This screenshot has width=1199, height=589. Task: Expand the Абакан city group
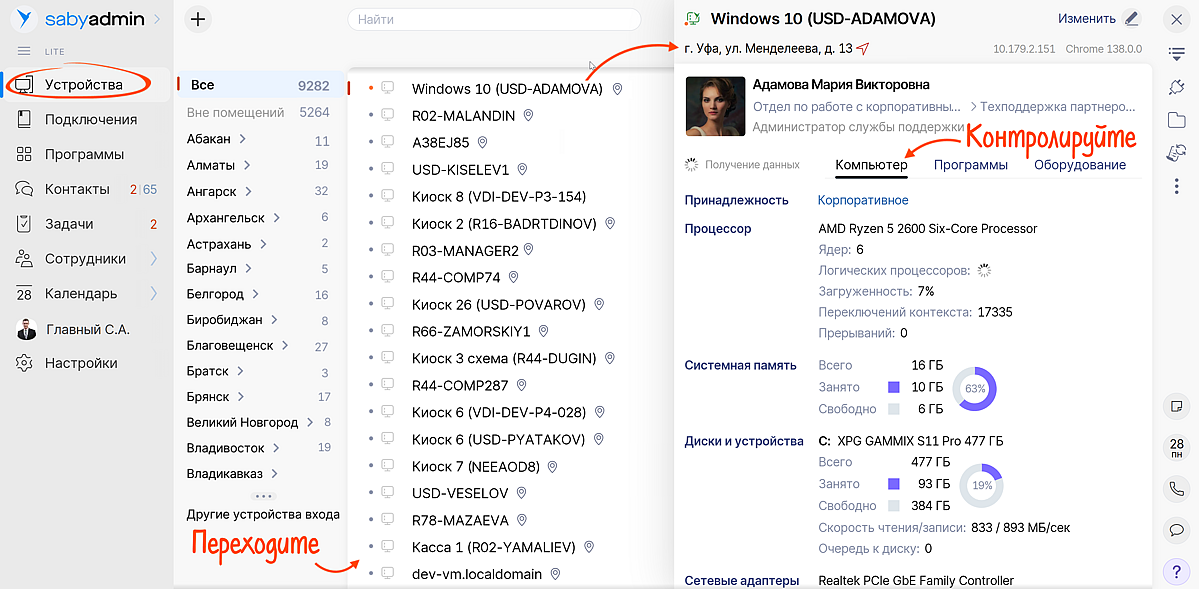click(243, 139)
